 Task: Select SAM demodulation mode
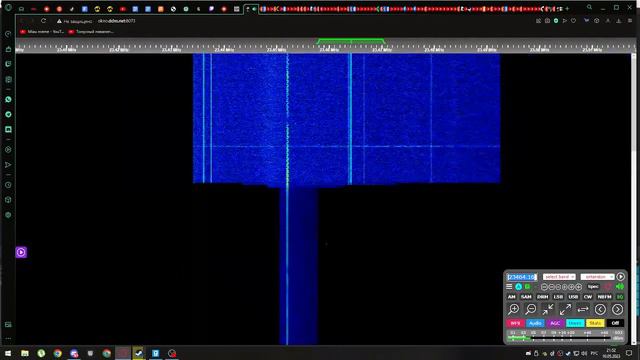click(526, 297)
